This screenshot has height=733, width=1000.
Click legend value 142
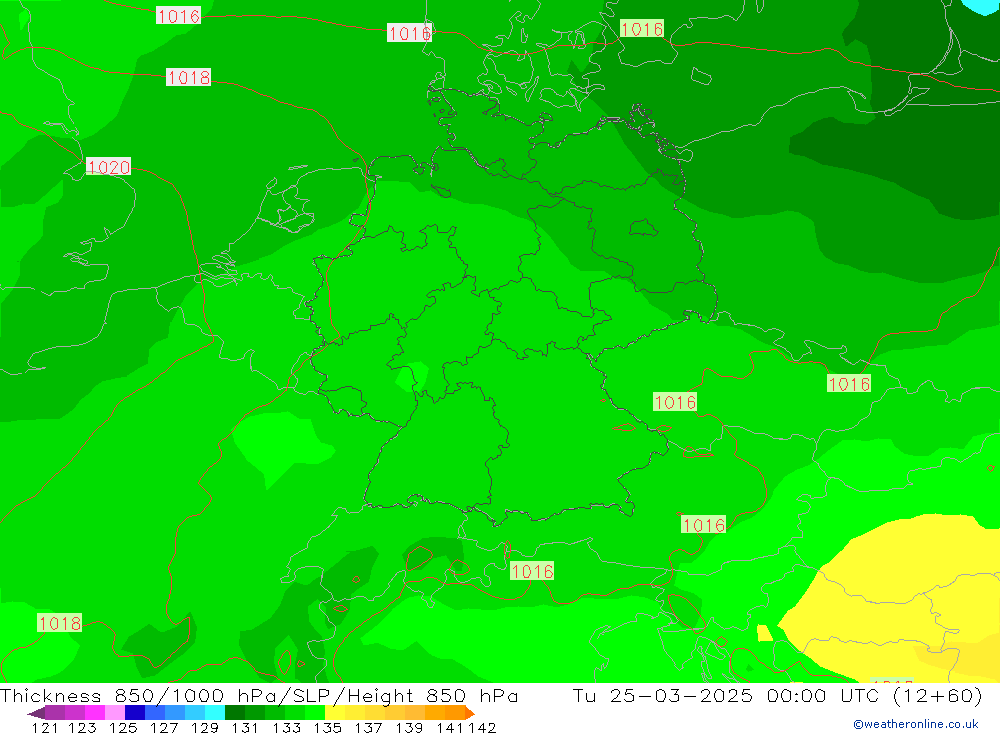(482, 727)
